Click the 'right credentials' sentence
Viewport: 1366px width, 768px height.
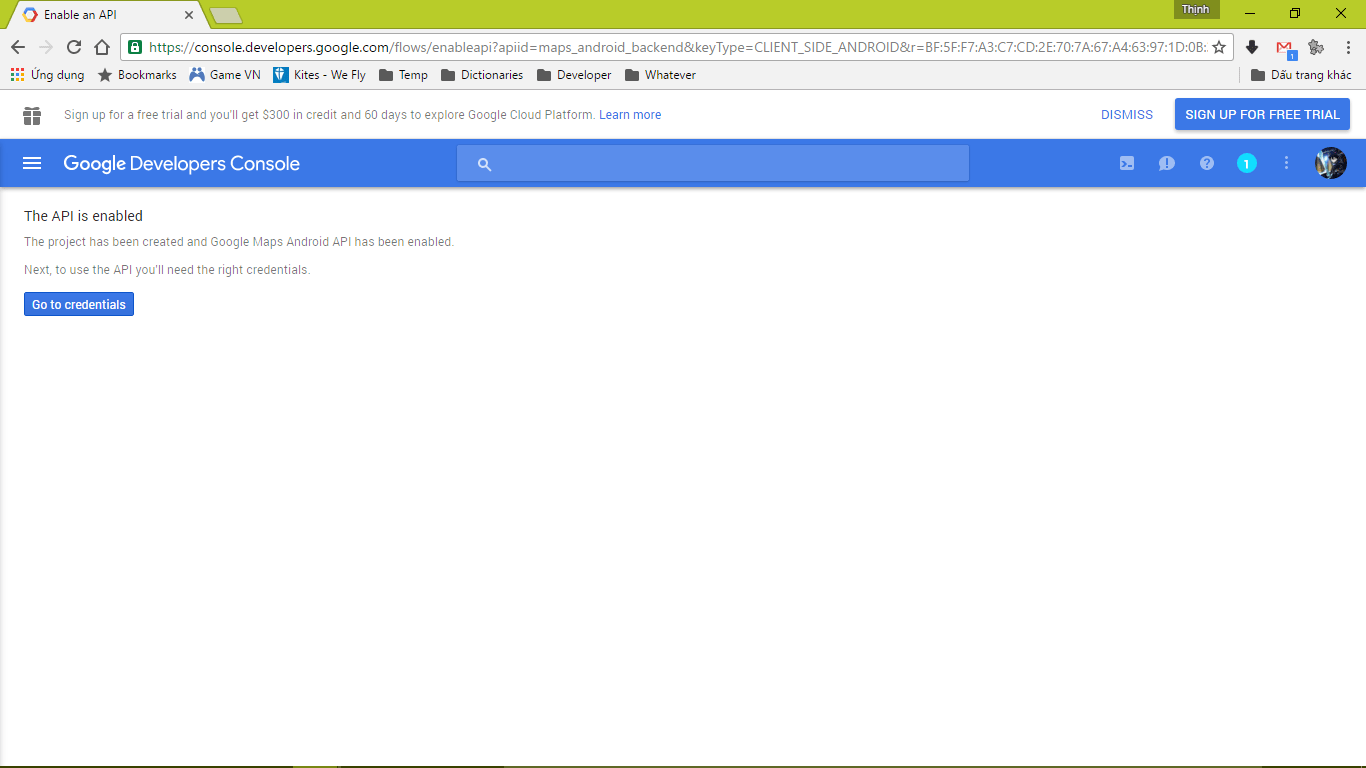[167, 270]
